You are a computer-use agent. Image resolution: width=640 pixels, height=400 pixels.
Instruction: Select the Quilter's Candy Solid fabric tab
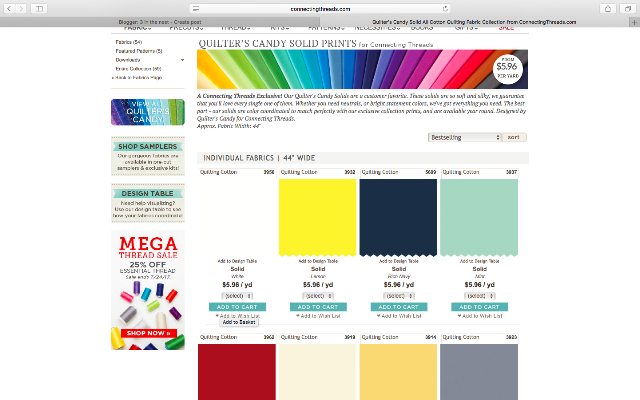(474, 22)
